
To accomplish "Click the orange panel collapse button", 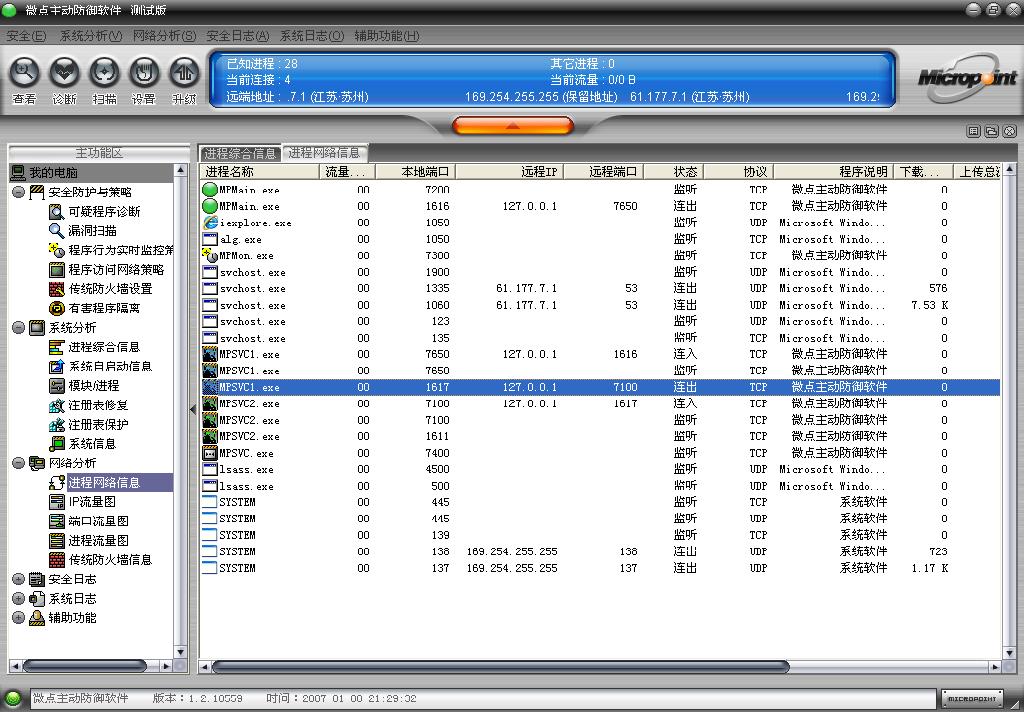I will coord(513,125).
